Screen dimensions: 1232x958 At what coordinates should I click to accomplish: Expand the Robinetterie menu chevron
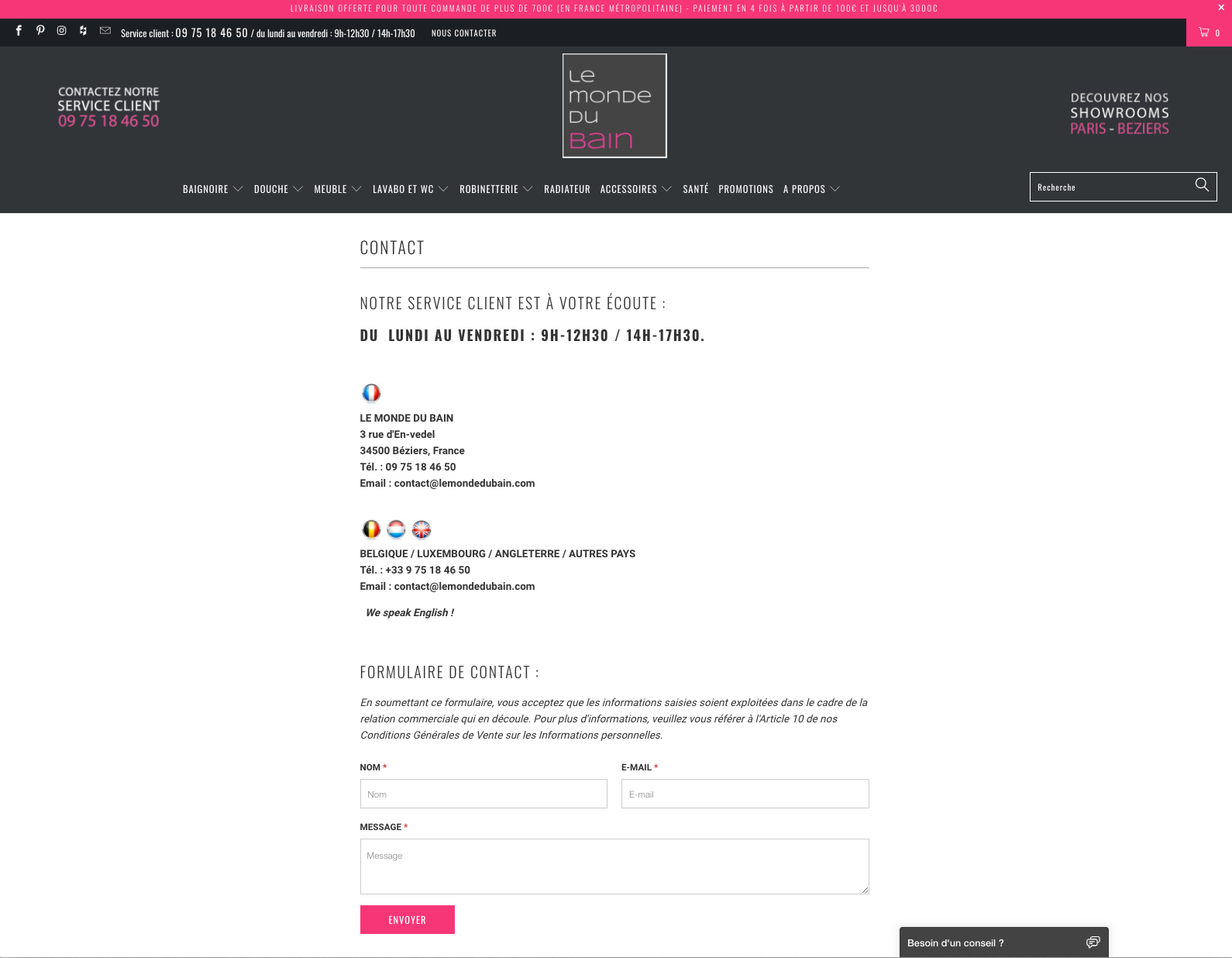[528, 189]
